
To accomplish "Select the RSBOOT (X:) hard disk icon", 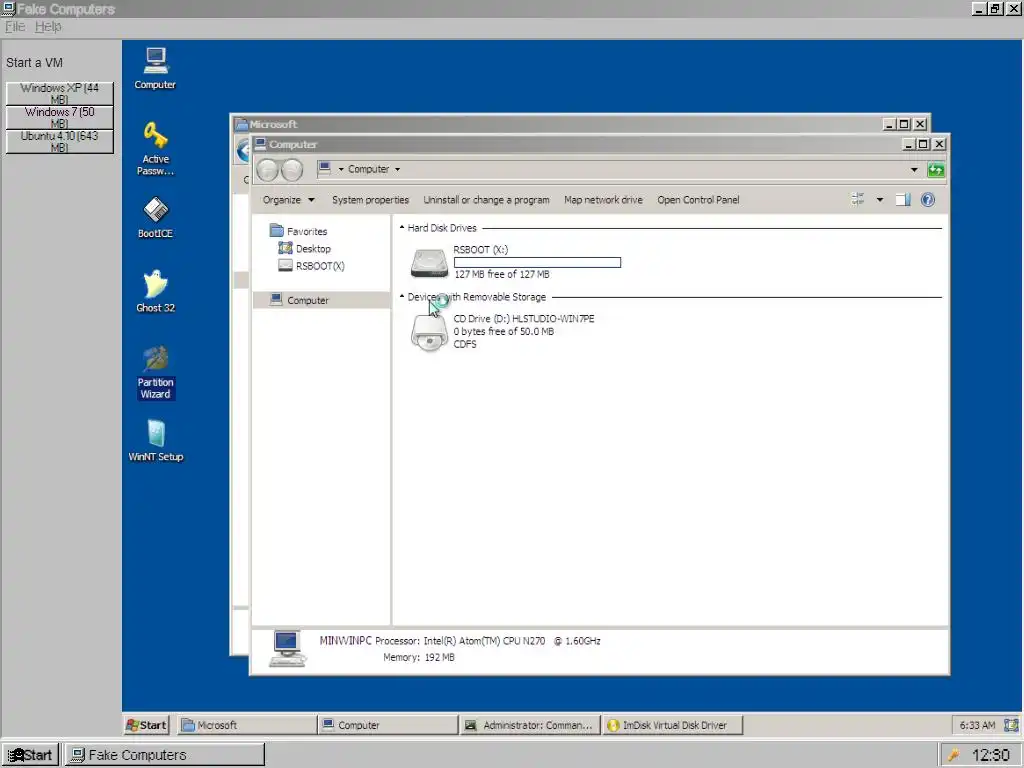I will coord(429,263).
